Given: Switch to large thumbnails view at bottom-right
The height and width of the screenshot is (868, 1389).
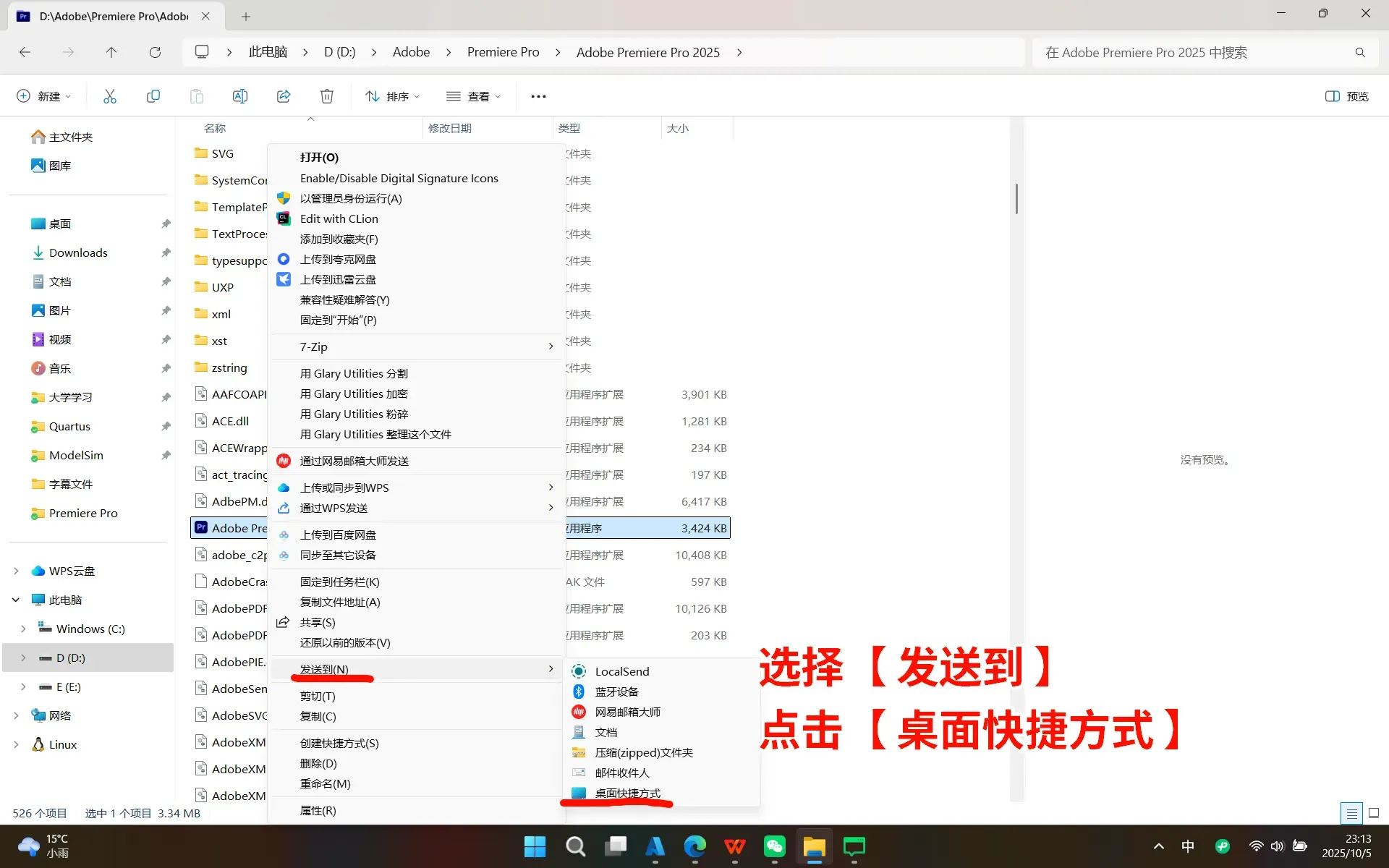Looking at the screenshot, I should click(x=1374, y=813).
